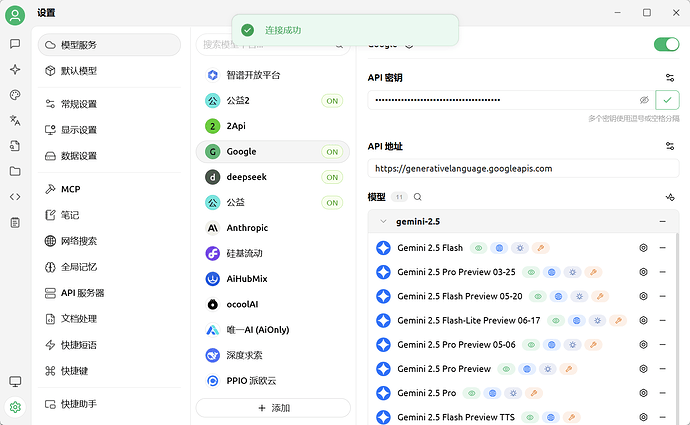
Task: Open 文档处理 settings section
Action: pos(109,319)
